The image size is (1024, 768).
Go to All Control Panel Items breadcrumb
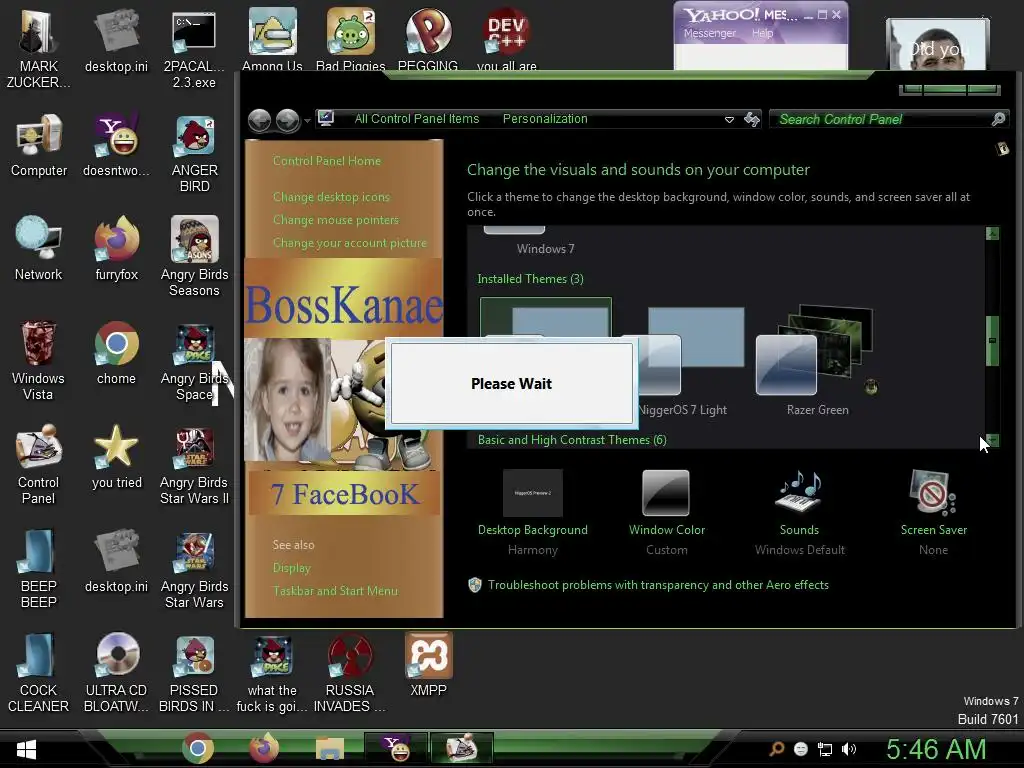tap(417, 119)
